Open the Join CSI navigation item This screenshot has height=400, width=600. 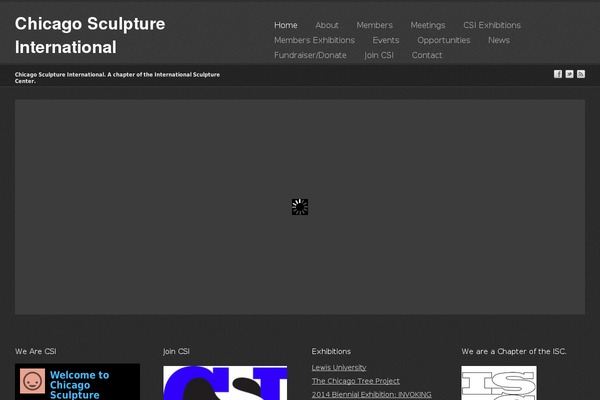click(x=379, y=55)
